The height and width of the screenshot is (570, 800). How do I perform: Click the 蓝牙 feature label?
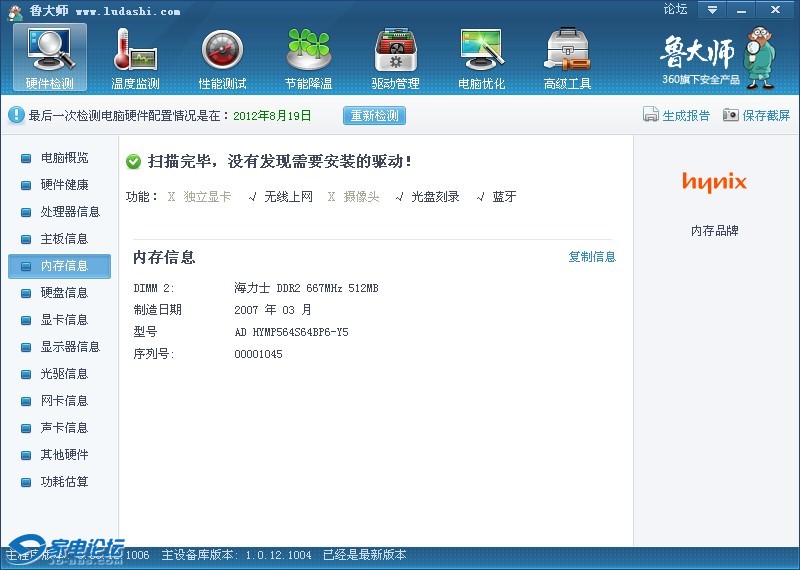(504, 196)
